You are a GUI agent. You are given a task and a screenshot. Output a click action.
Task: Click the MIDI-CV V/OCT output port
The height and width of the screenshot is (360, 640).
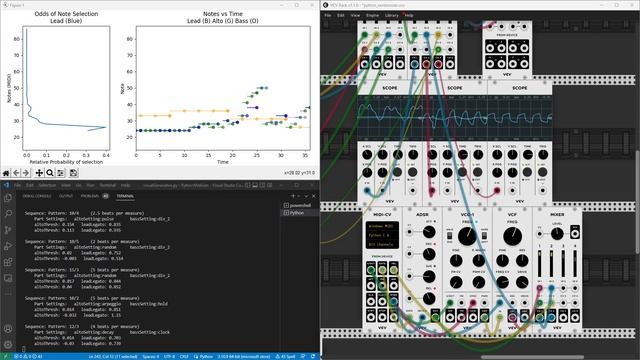tap(371, 270)
